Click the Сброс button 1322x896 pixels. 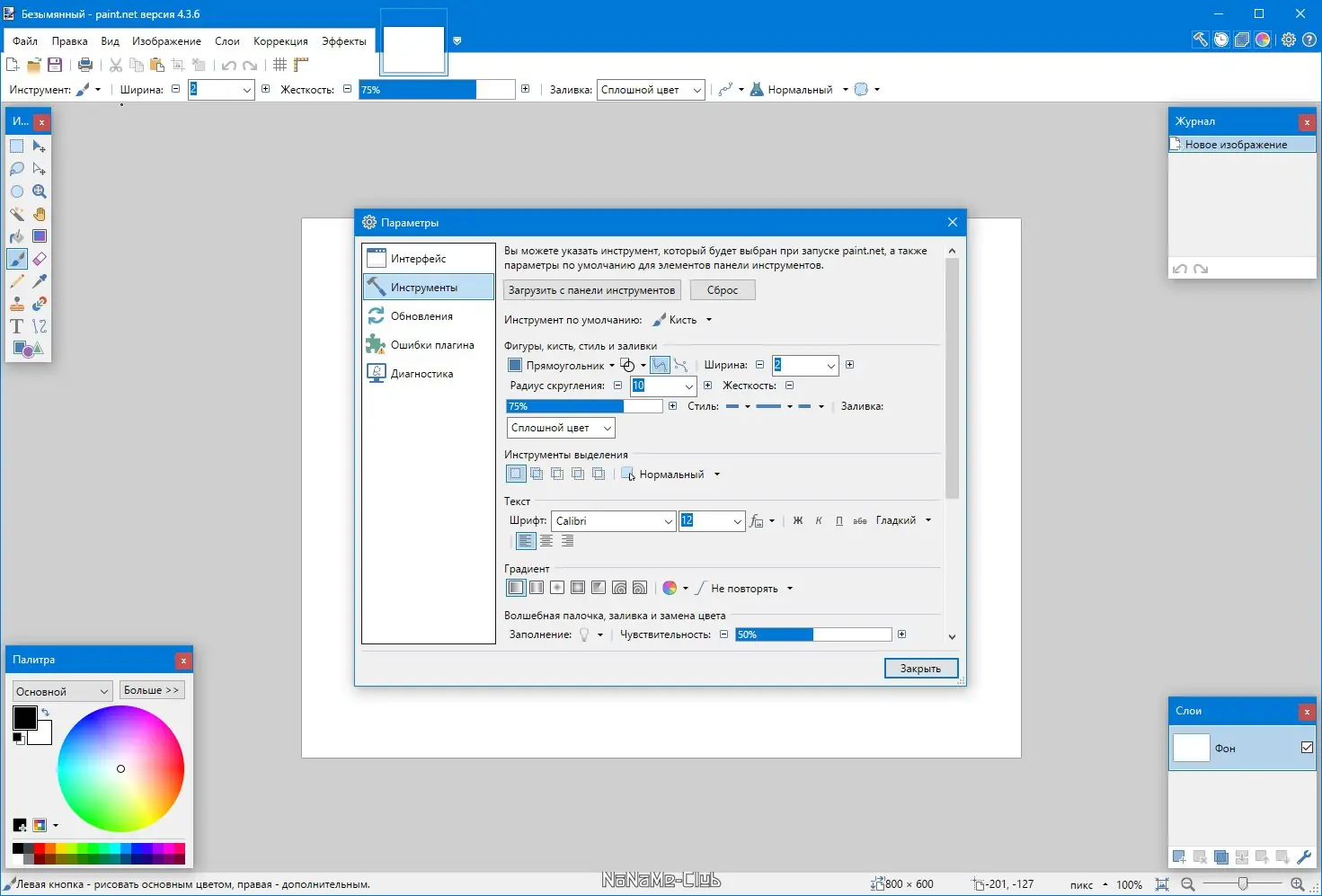click(723, 290)
